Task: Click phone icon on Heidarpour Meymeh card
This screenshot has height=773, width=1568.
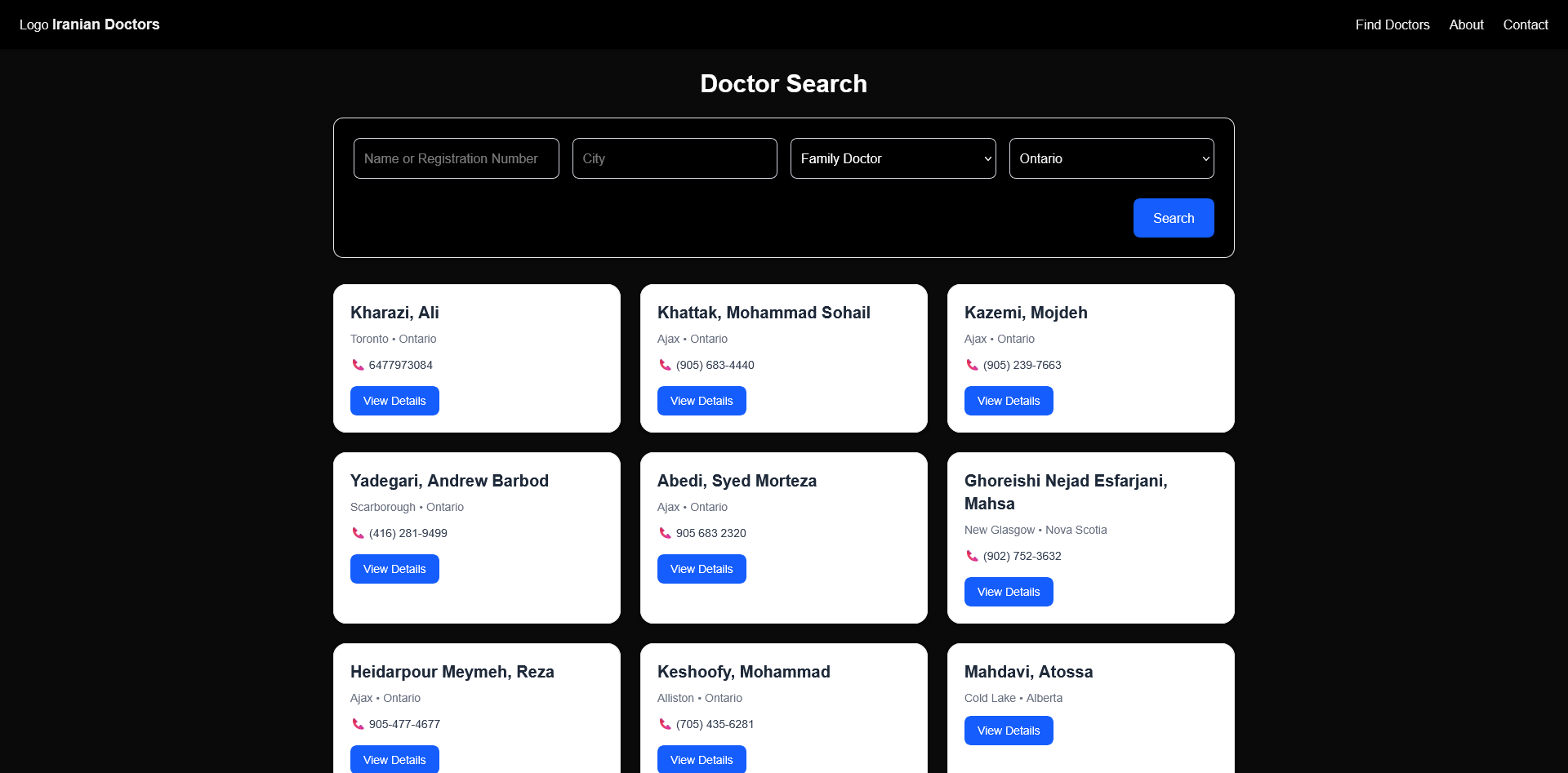Action: pyautogui.click(x=358, y=724)
